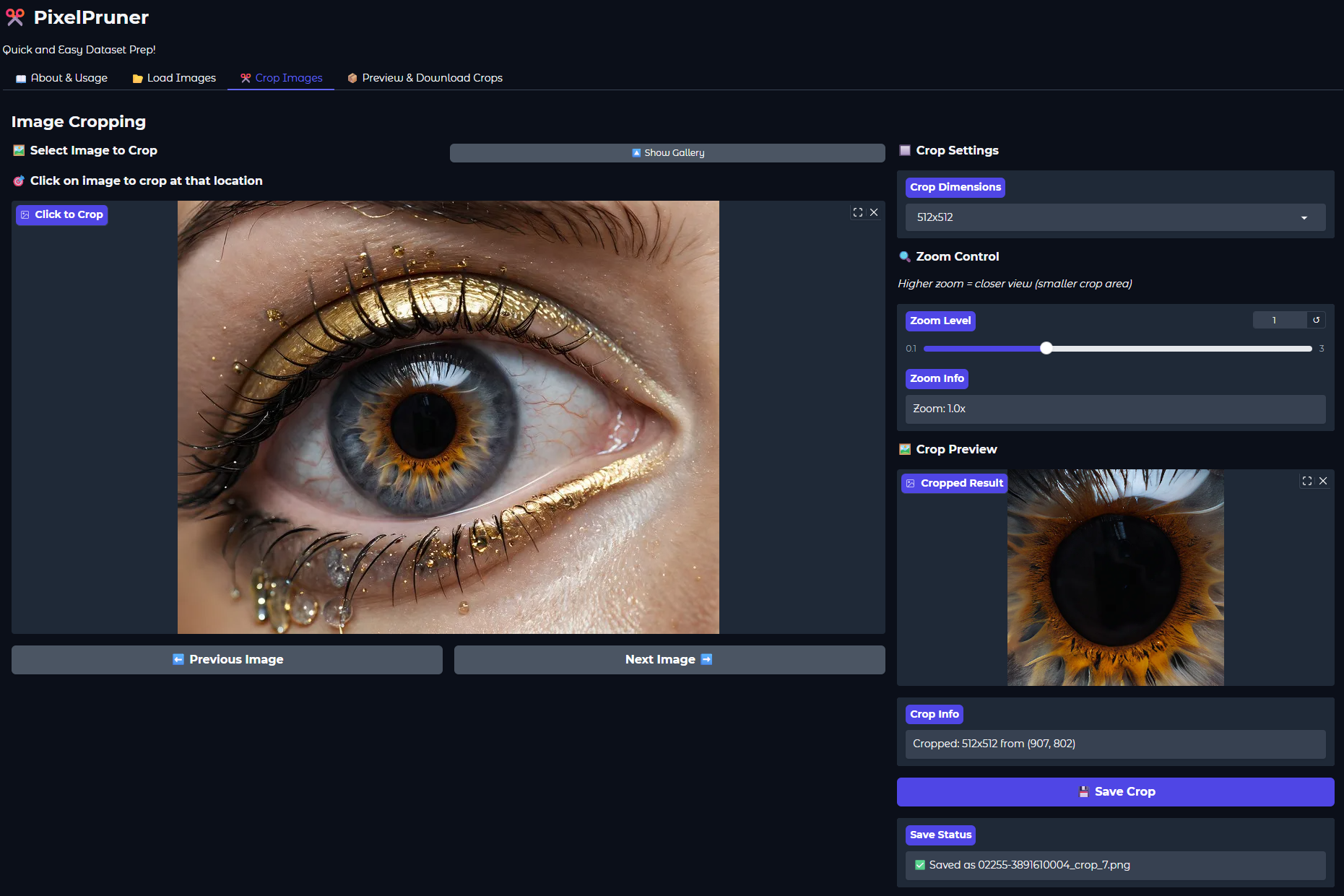Expand cropped result preview to fullscreen
The height and width of the screenshot is (896, 1344).
(x=1307, y=481)
